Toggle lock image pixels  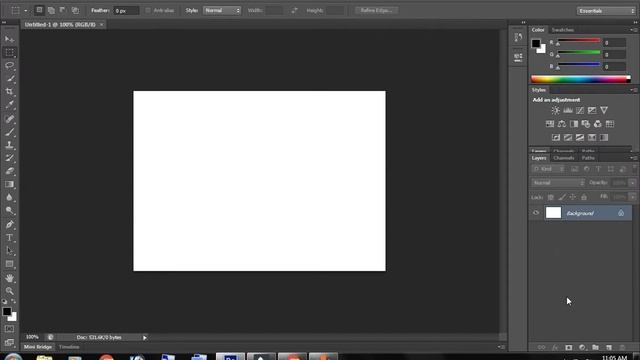pyautogui.click(x=562, y=197)
